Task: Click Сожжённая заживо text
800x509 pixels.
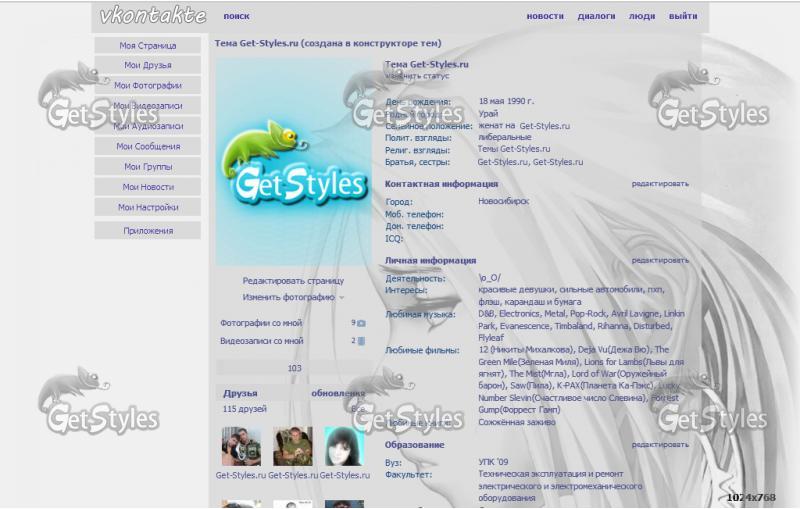Action: click(x=516, y=422)
